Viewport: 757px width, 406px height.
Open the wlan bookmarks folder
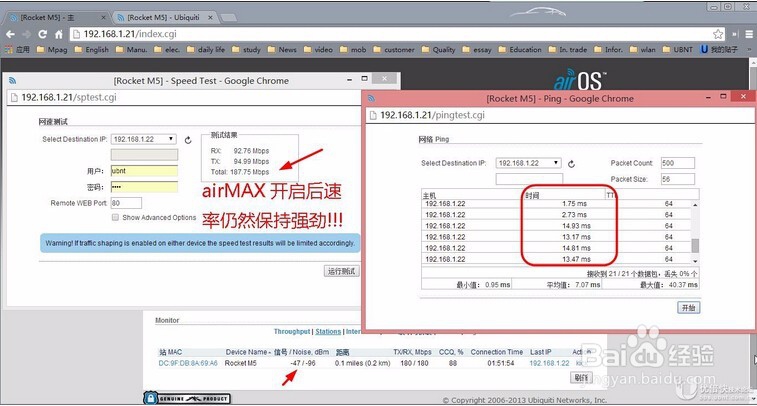(x=643, y=49)
